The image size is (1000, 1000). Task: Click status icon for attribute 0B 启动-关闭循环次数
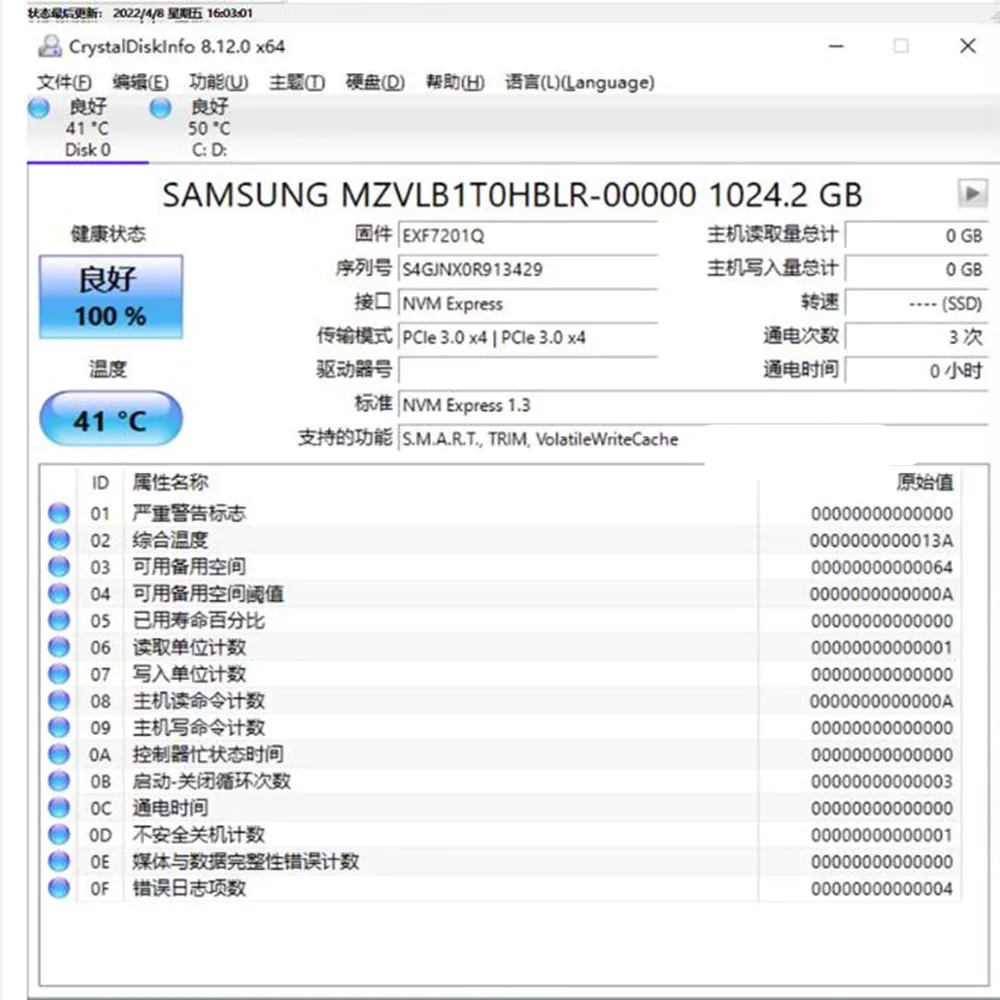pyautogui.click(x=59, y=781)
